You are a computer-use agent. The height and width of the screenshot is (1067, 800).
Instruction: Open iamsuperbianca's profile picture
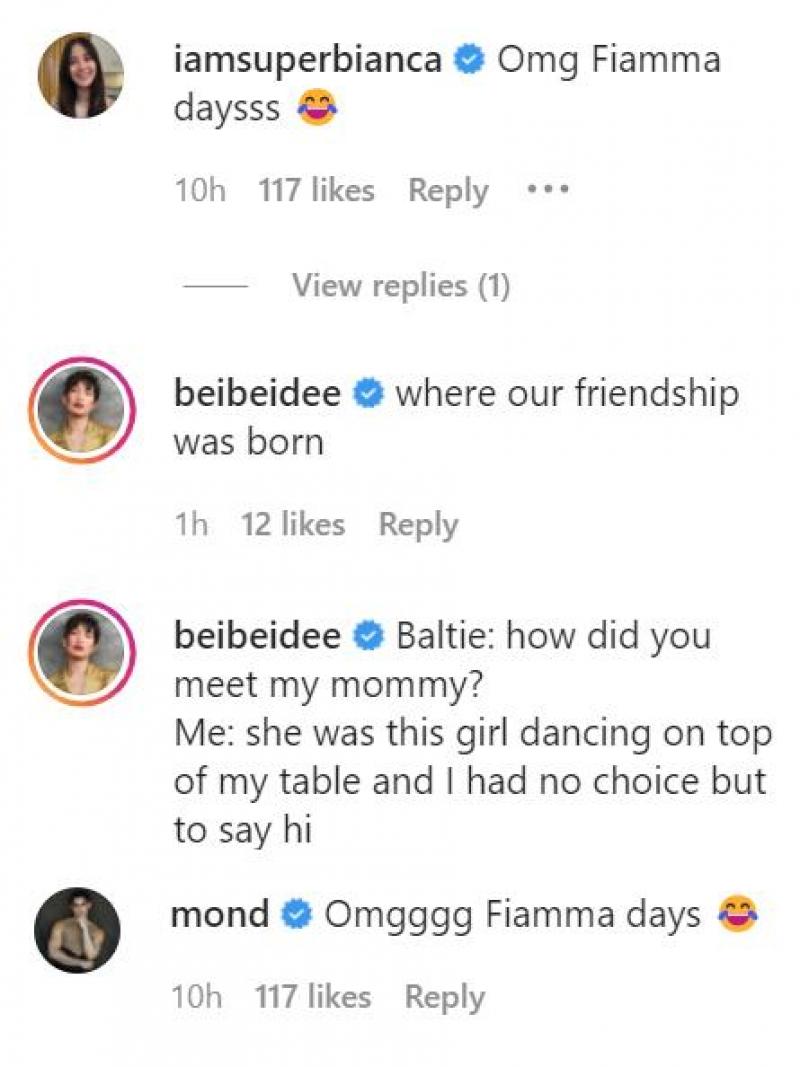(81, 75)
